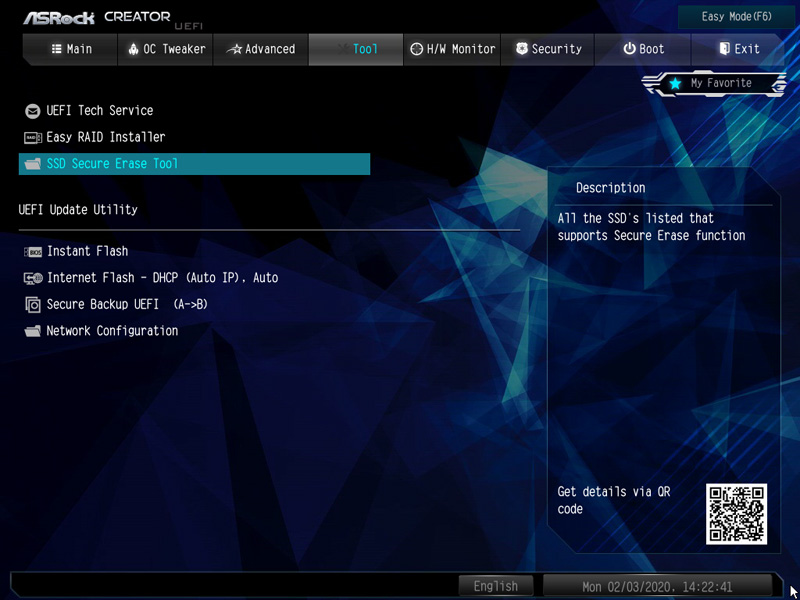Click the wrench icon on Tool tab
Image resolution: width=800 pixels, height=600 pixels.
(x=342, y=49)
